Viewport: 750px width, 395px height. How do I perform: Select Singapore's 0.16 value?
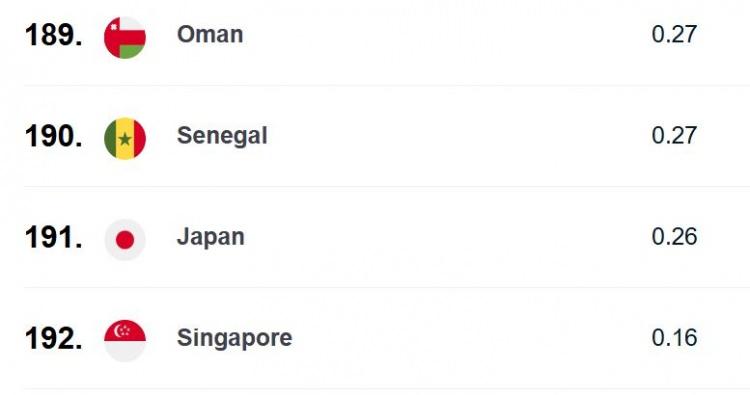[674, 338]
